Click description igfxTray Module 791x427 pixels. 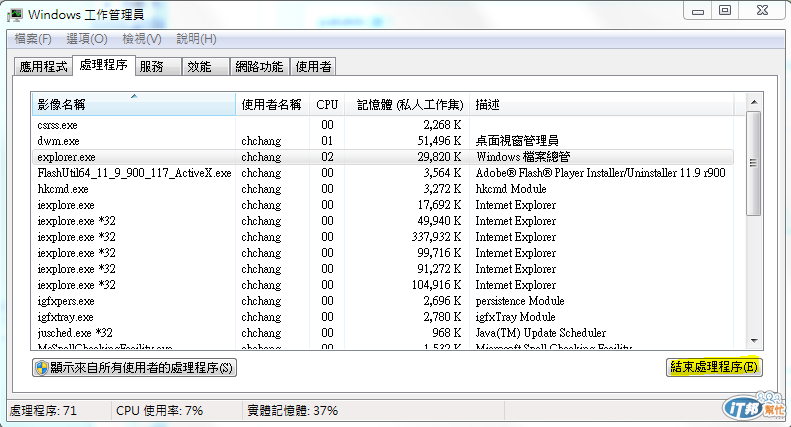click(515, 317)
